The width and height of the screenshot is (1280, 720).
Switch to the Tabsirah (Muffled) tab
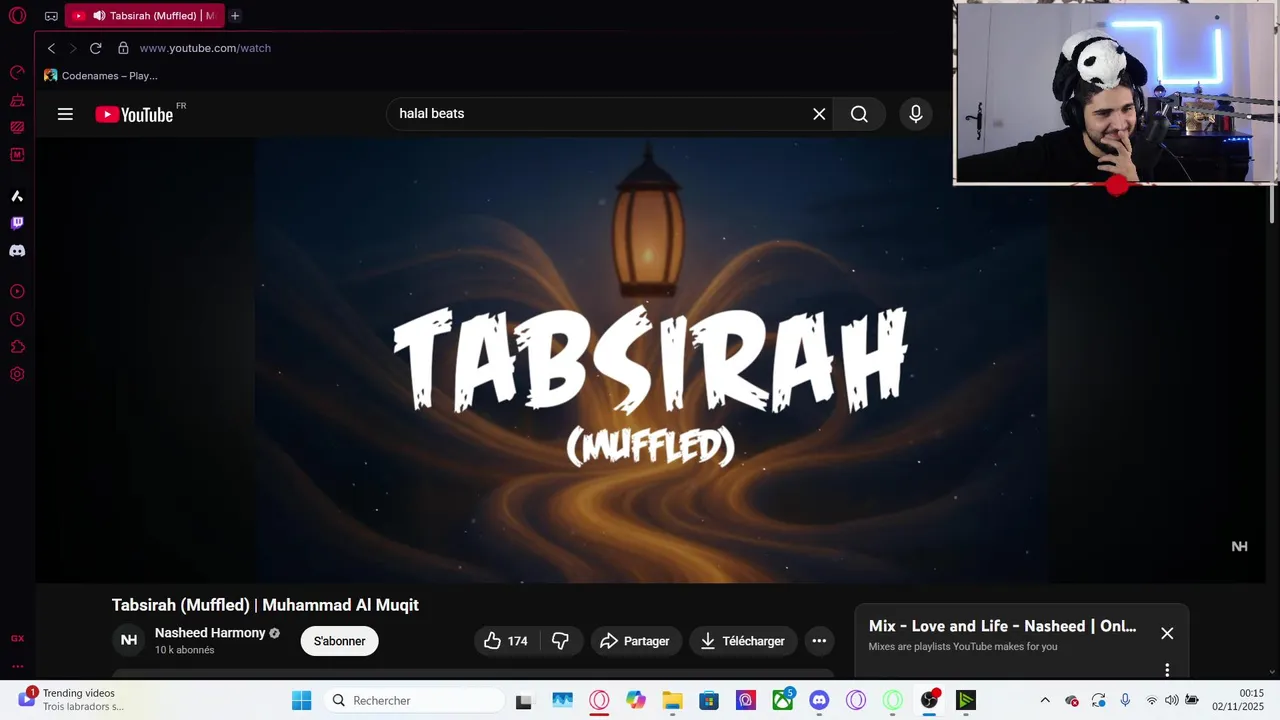click(144, 16)
